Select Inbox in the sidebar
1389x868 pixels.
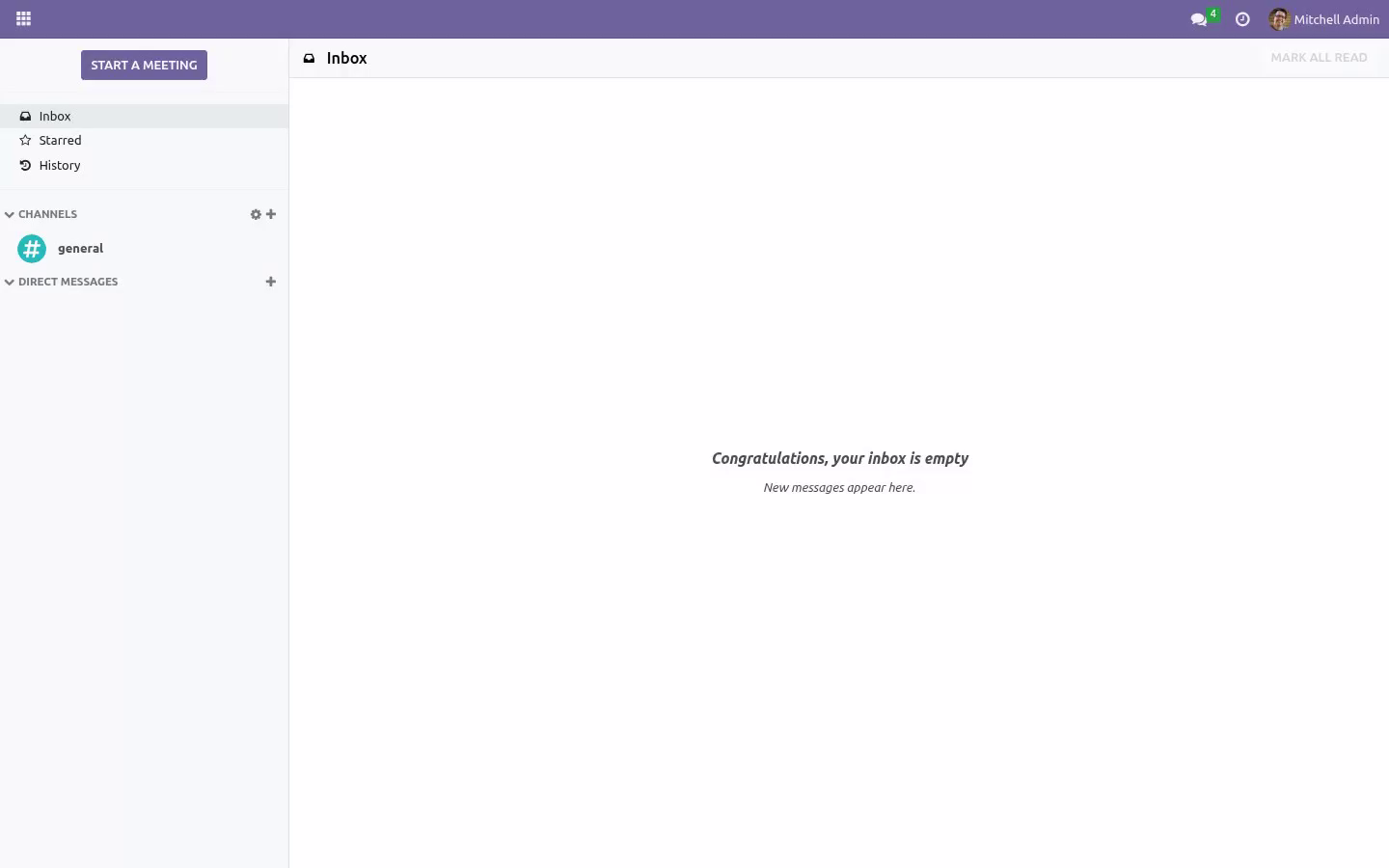tap(144, 116)
